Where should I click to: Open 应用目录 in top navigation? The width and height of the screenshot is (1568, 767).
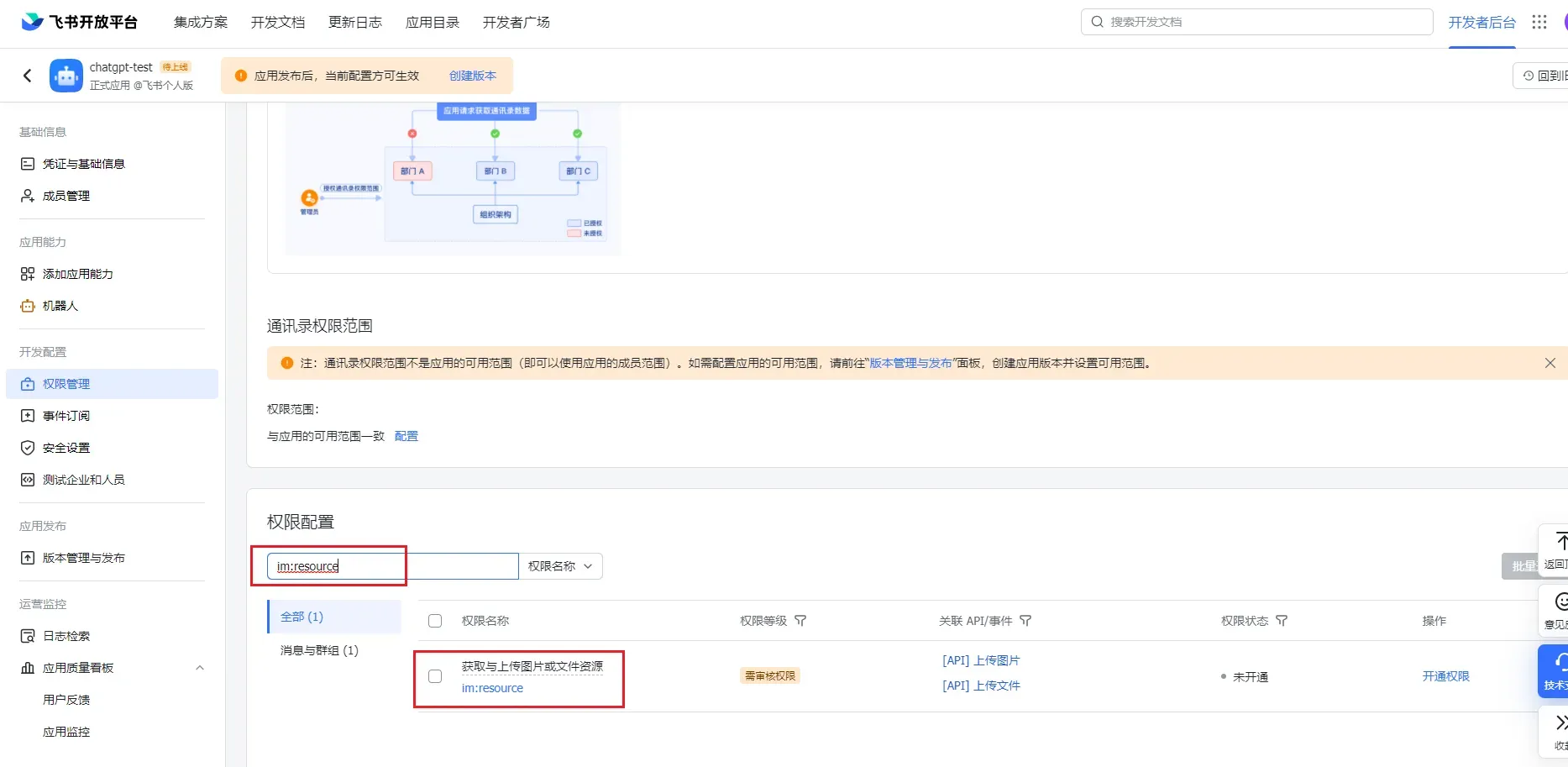433,22
